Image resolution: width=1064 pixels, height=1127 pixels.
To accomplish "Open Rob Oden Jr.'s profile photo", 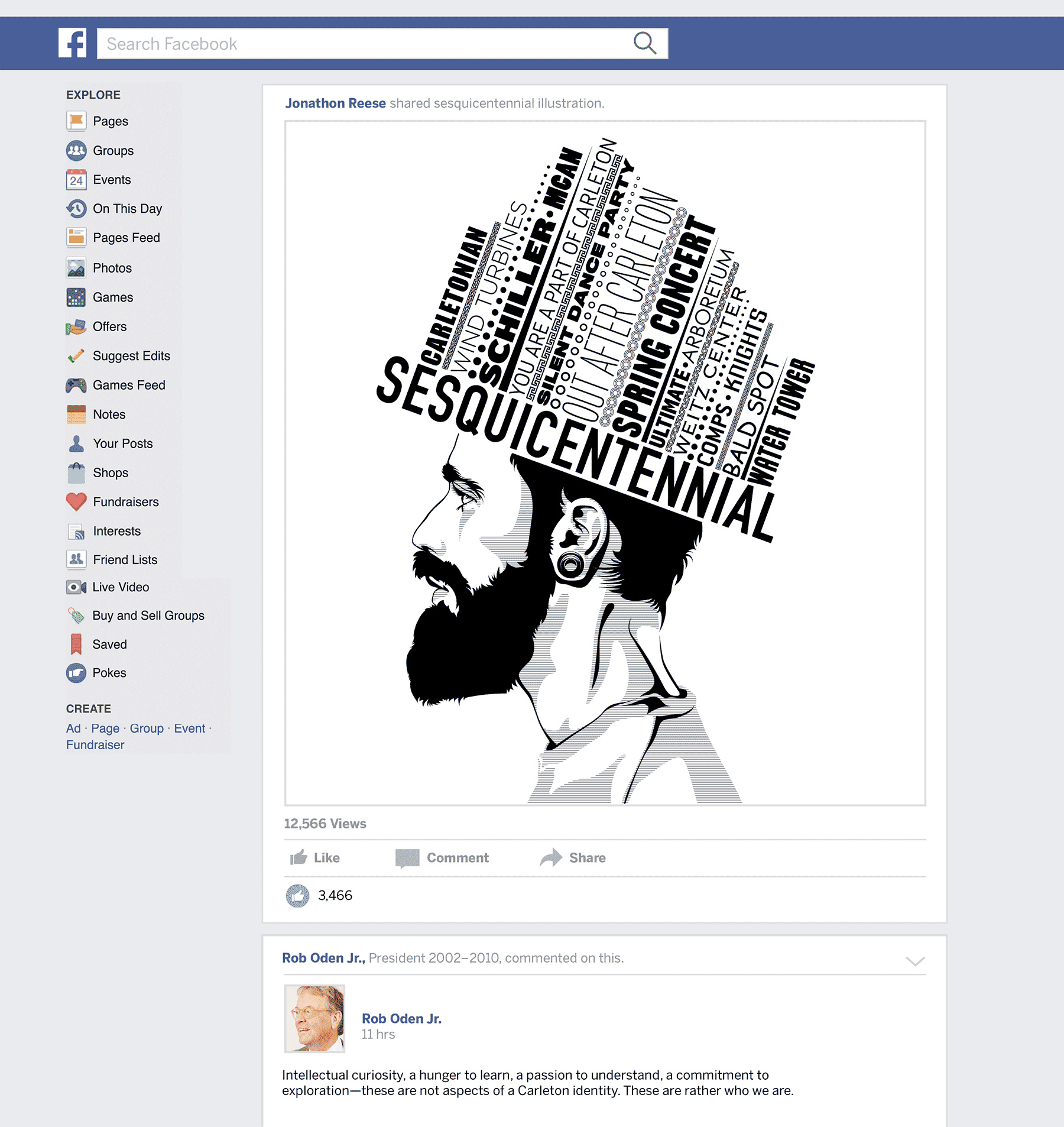I will point(314,1018).
